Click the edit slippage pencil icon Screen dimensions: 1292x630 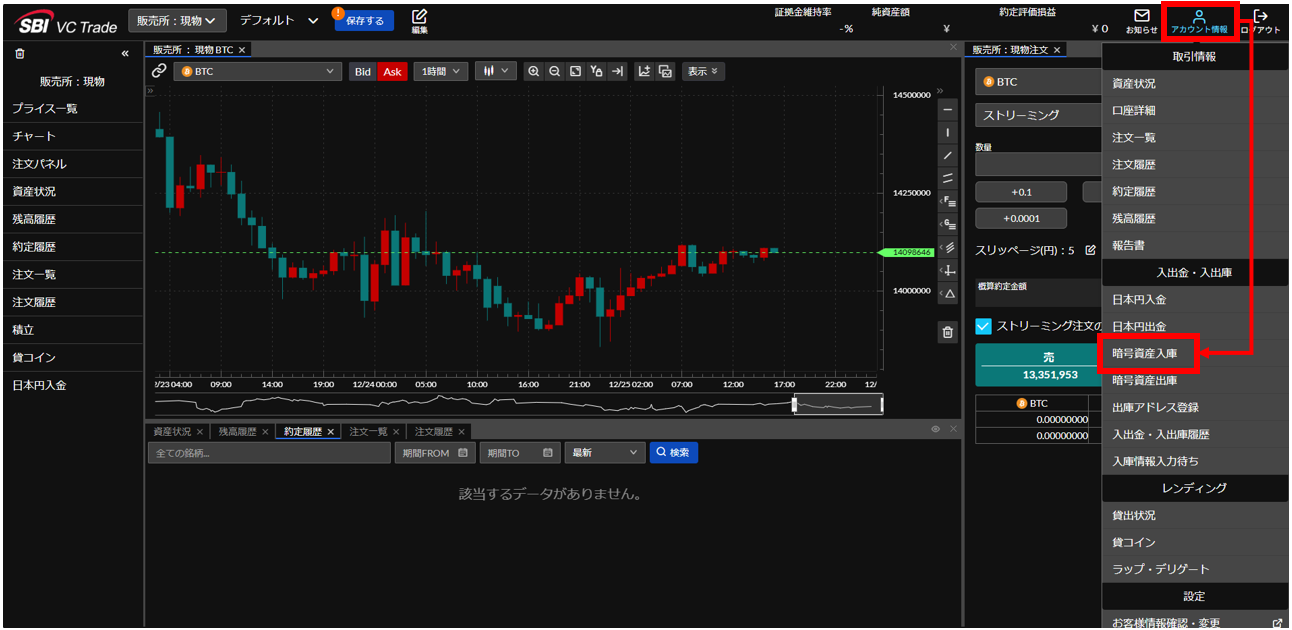coord(1091,250)
